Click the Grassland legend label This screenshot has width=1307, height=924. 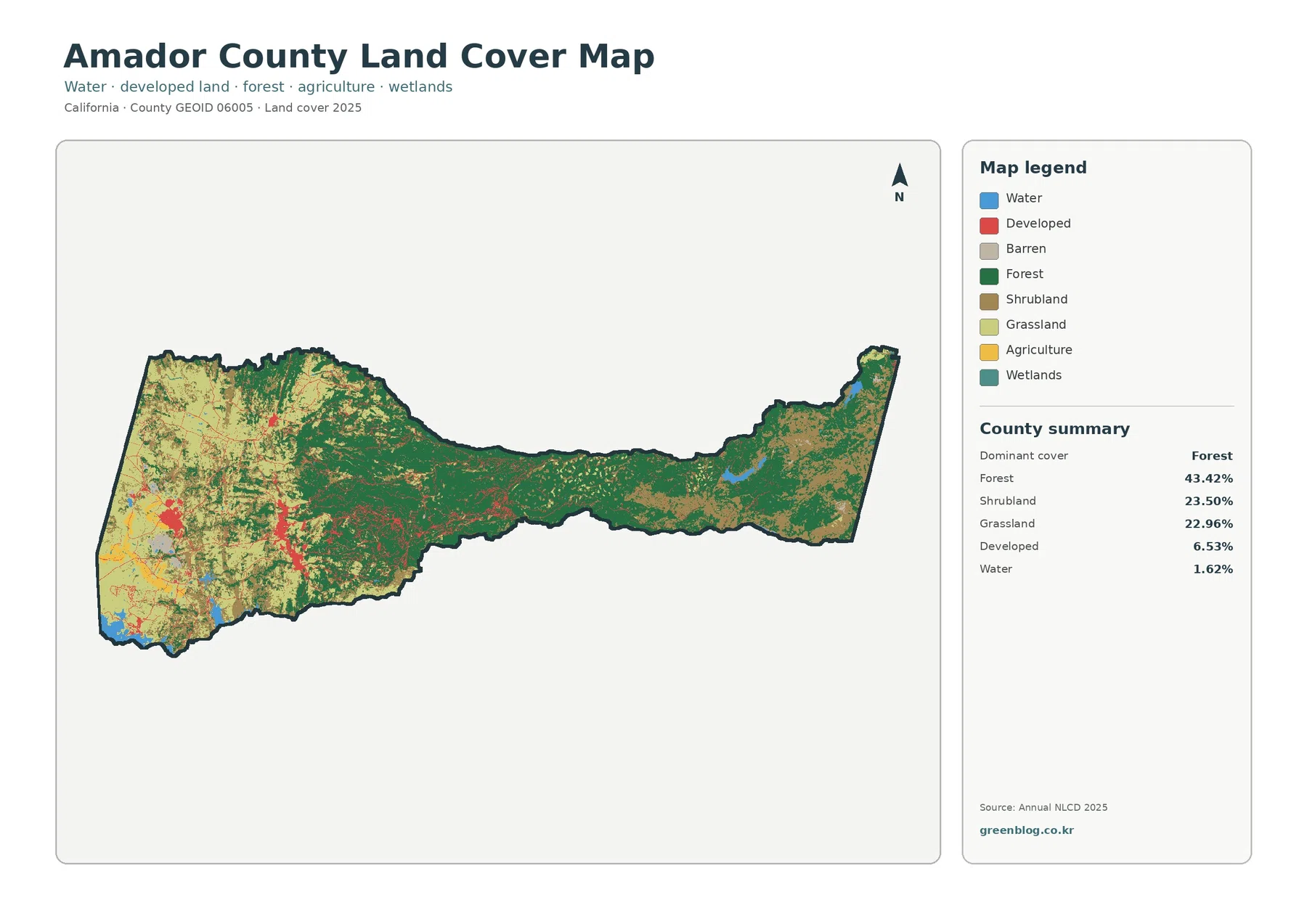point(1036,324)
